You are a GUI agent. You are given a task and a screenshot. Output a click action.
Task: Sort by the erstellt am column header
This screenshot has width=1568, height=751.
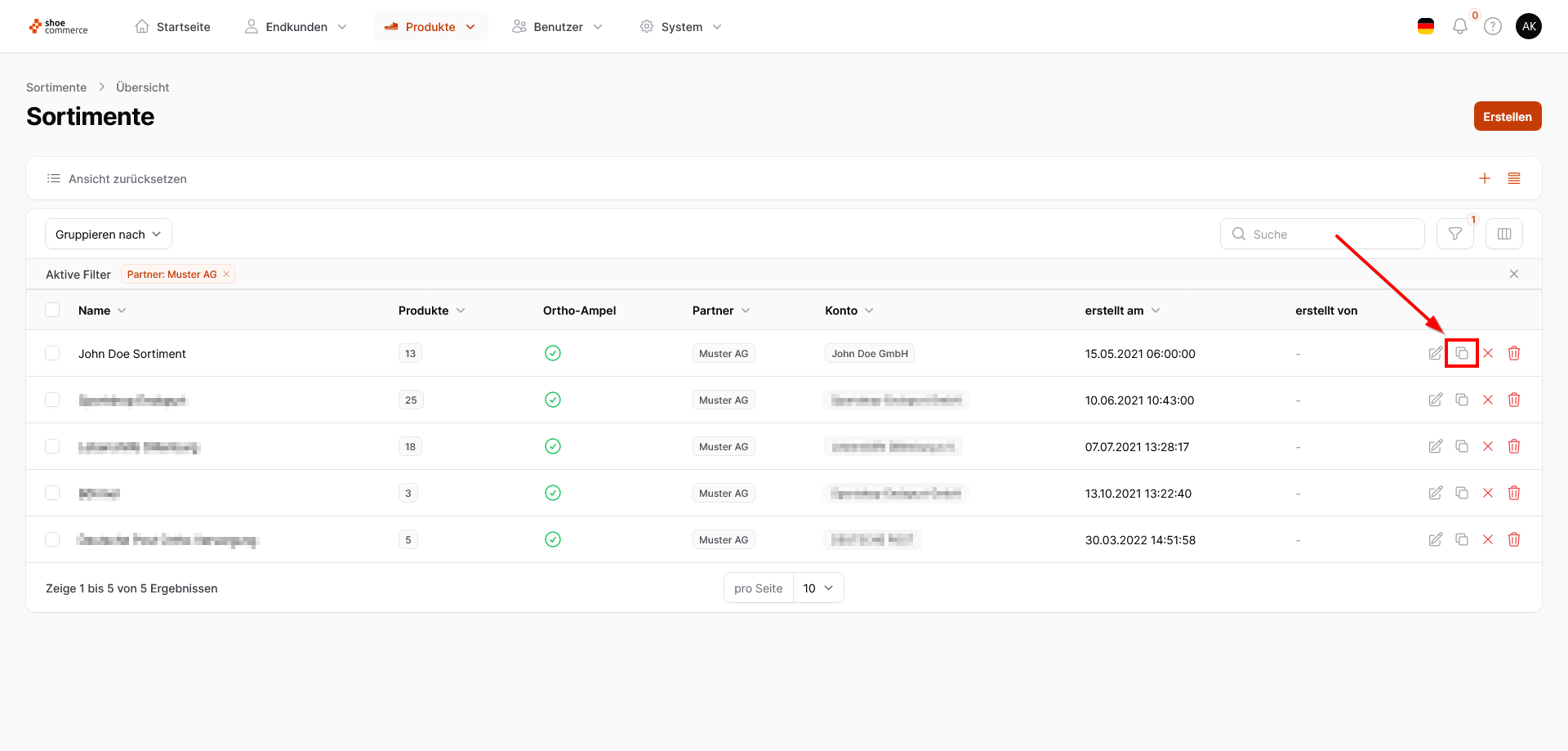click(1121, 311)
